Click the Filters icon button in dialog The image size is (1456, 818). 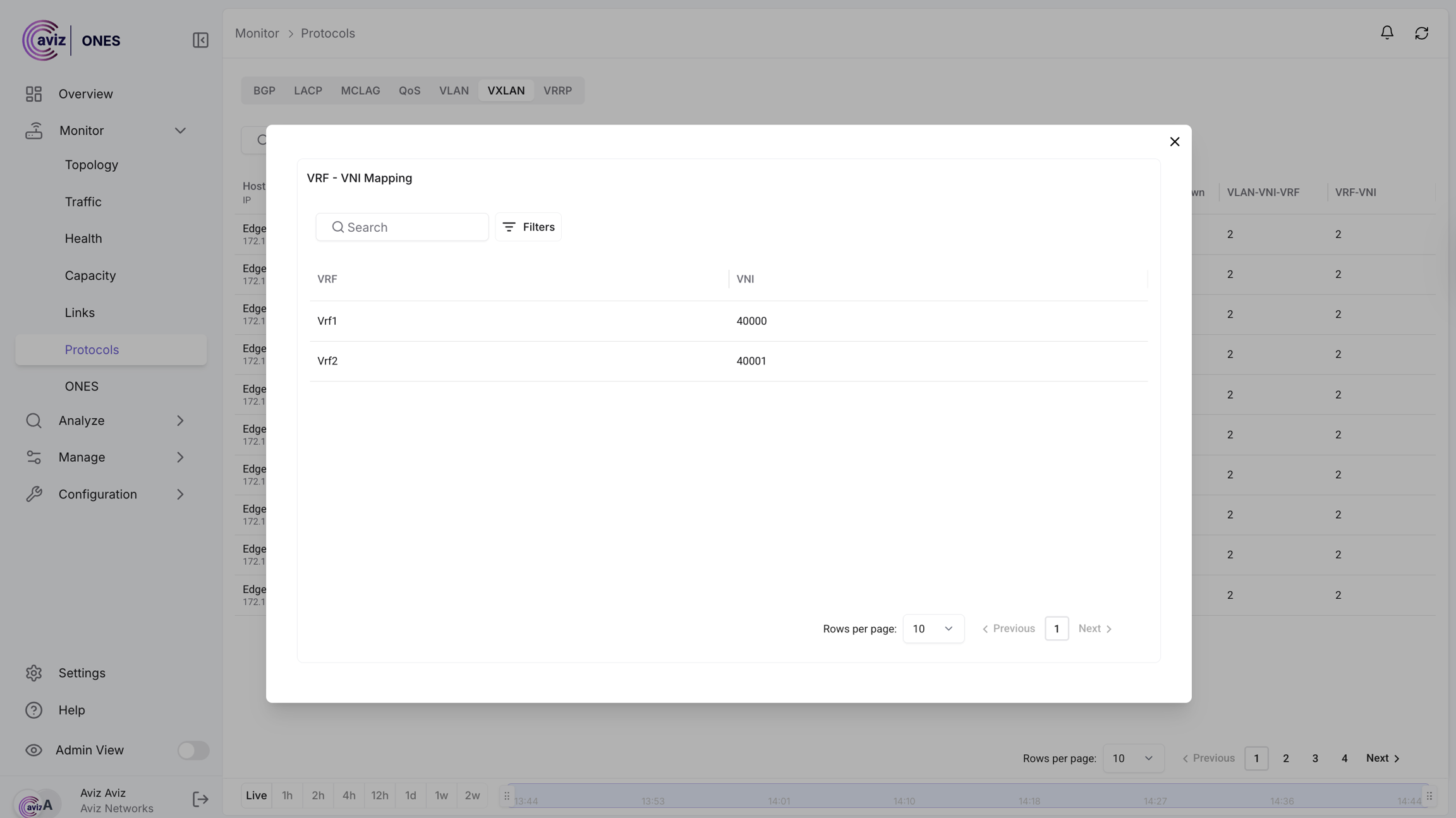pos(528,227)
